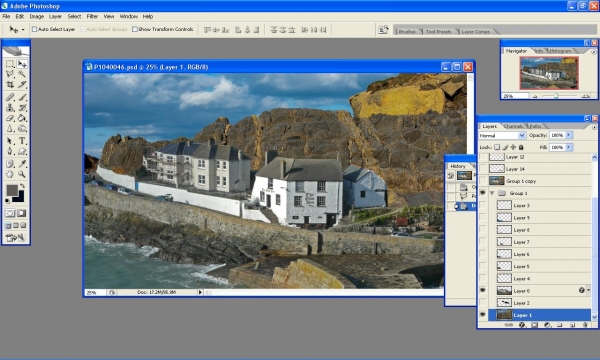Create new adjustment layer button
This screenshot has height=360, width=600.
point(547,325)
